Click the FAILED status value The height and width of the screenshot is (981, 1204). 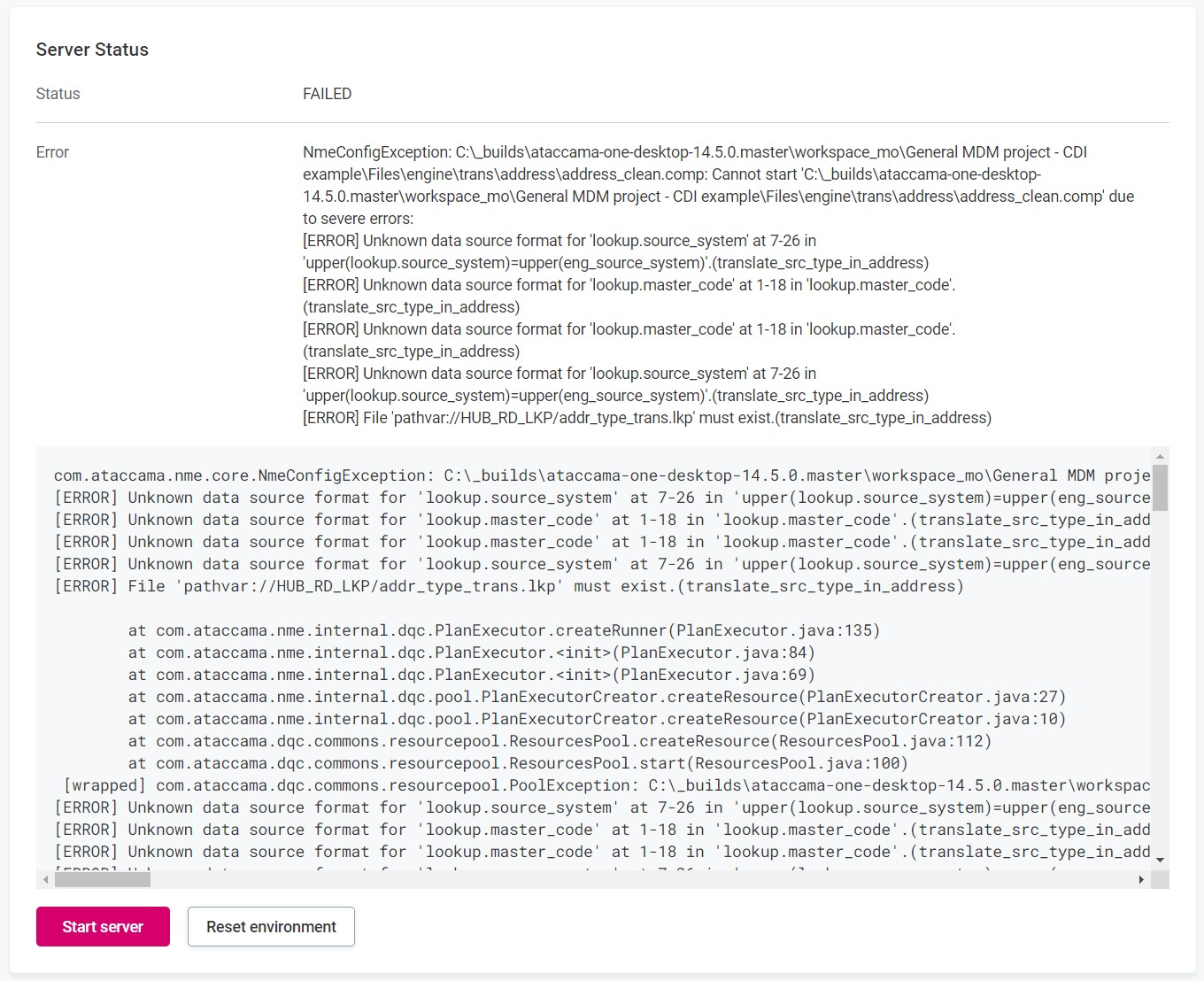pos(327,94)
